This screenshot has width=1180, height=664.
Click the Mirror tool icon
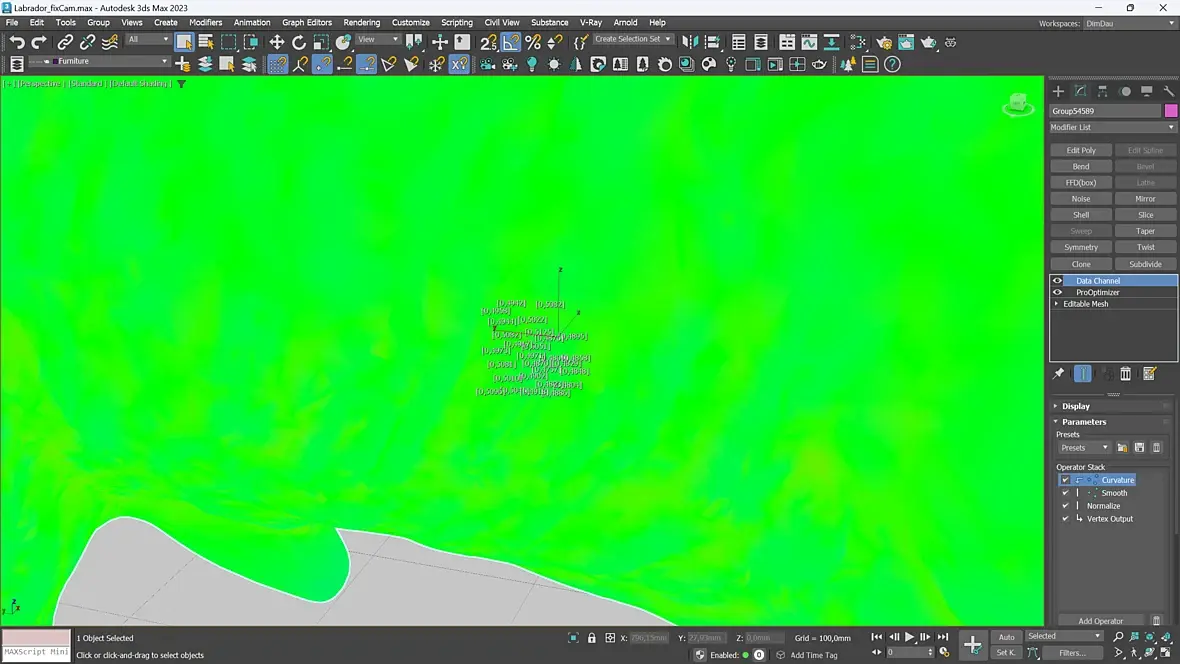coord(689,42)
